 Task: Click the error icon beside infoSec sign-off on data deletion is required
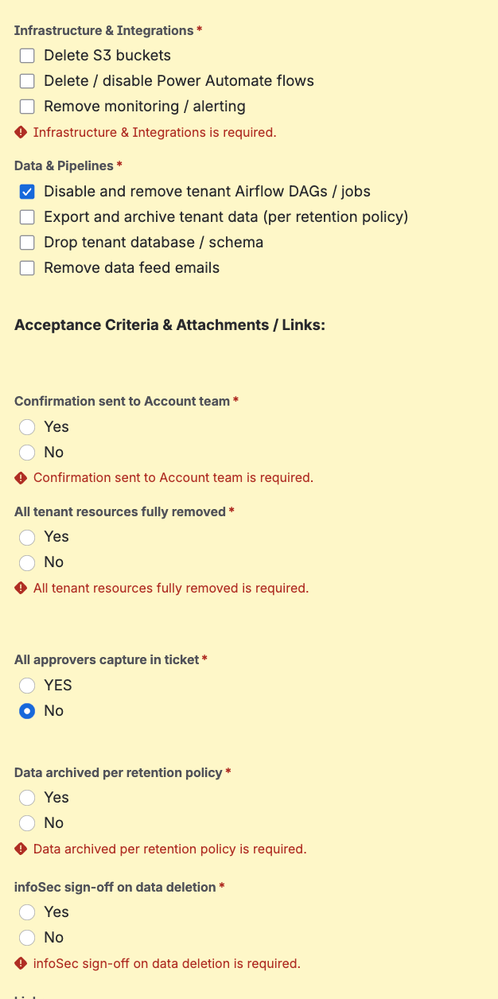point(20,963)
